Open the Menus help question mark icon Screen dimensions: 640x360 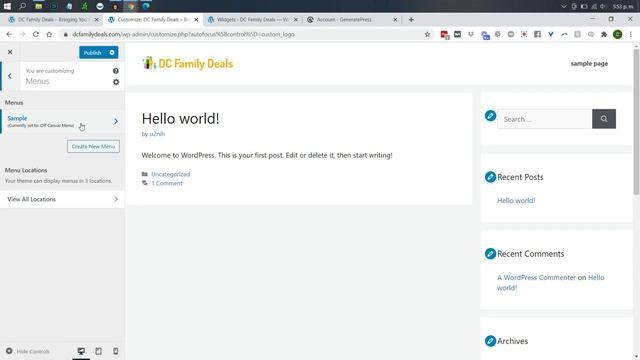coord(116,71)
